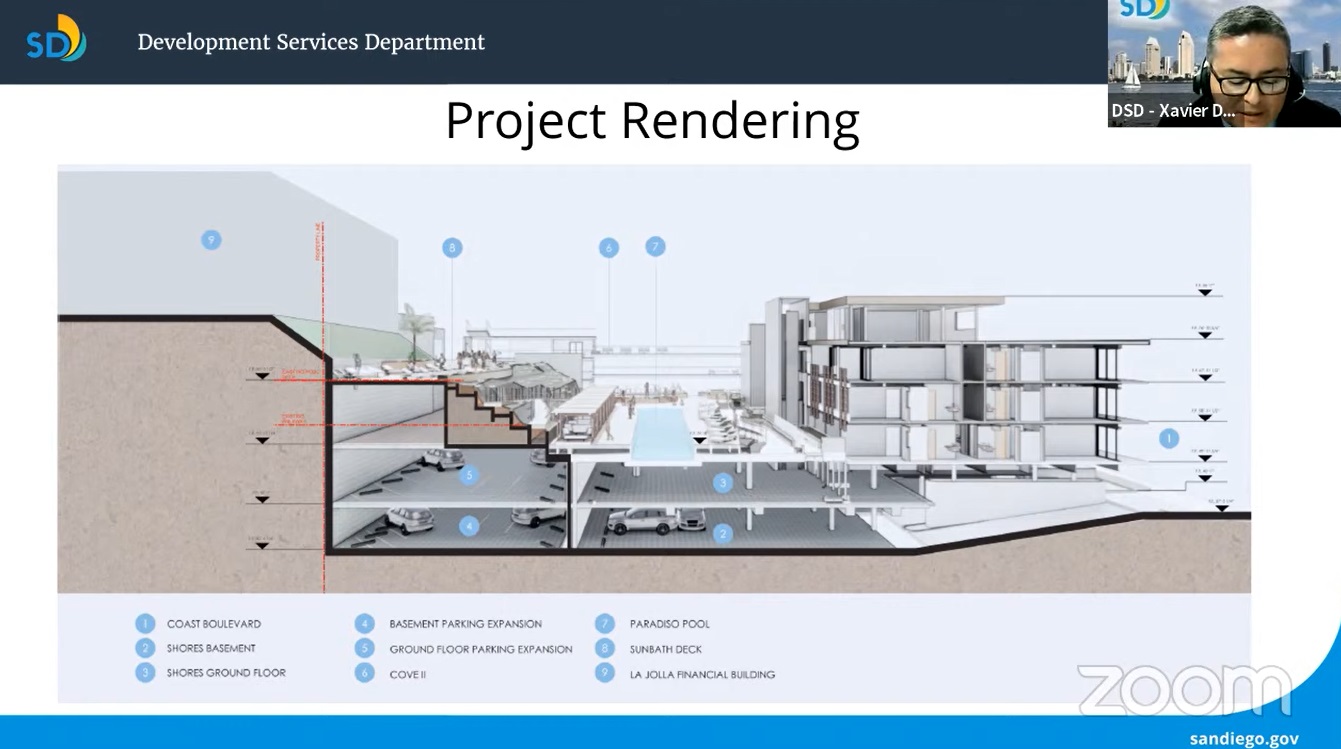1341x749 pixels.
Task: Click the SD logo in the header
Action: pos(56,39)
